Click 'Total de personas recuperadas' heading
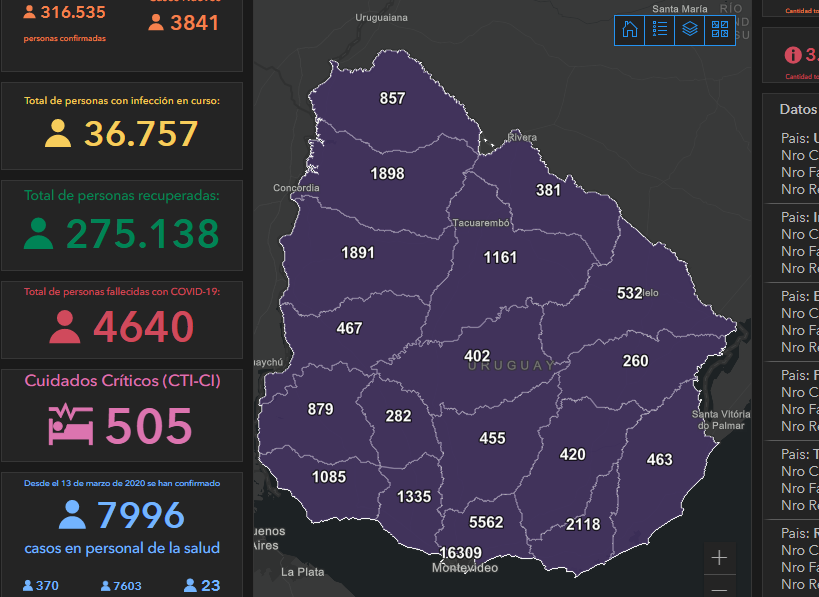This screenshot has width=819, height=597. pyautogui.click(x=122, y=195)
